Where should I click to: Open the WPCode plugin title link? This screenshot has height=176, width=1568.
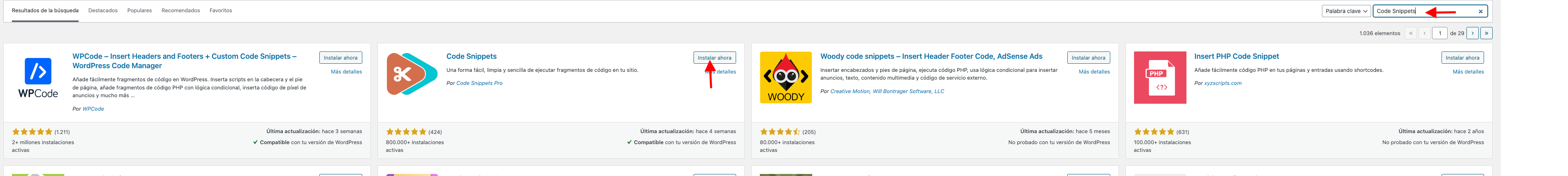coord(185,61)
